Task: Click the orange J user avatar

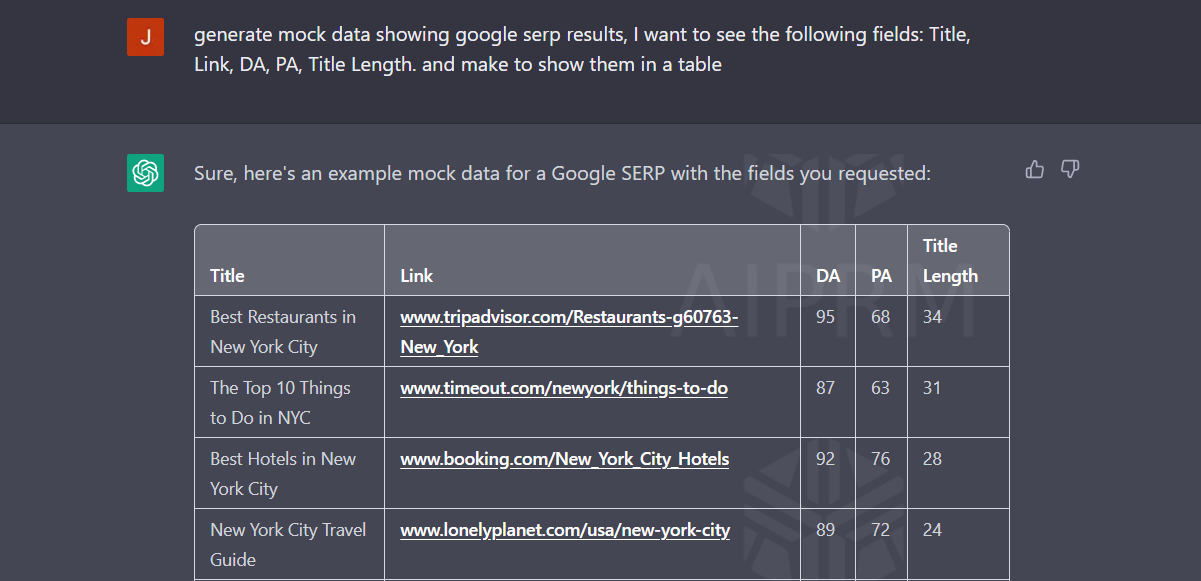Action: coord(145,37)
